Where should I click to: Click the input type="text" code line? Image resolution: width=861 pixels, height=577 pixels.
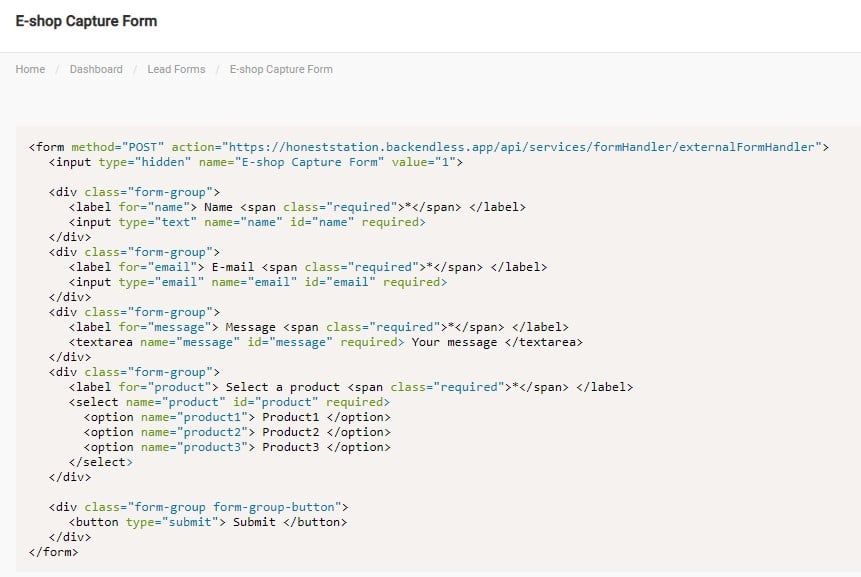(247, 222)
